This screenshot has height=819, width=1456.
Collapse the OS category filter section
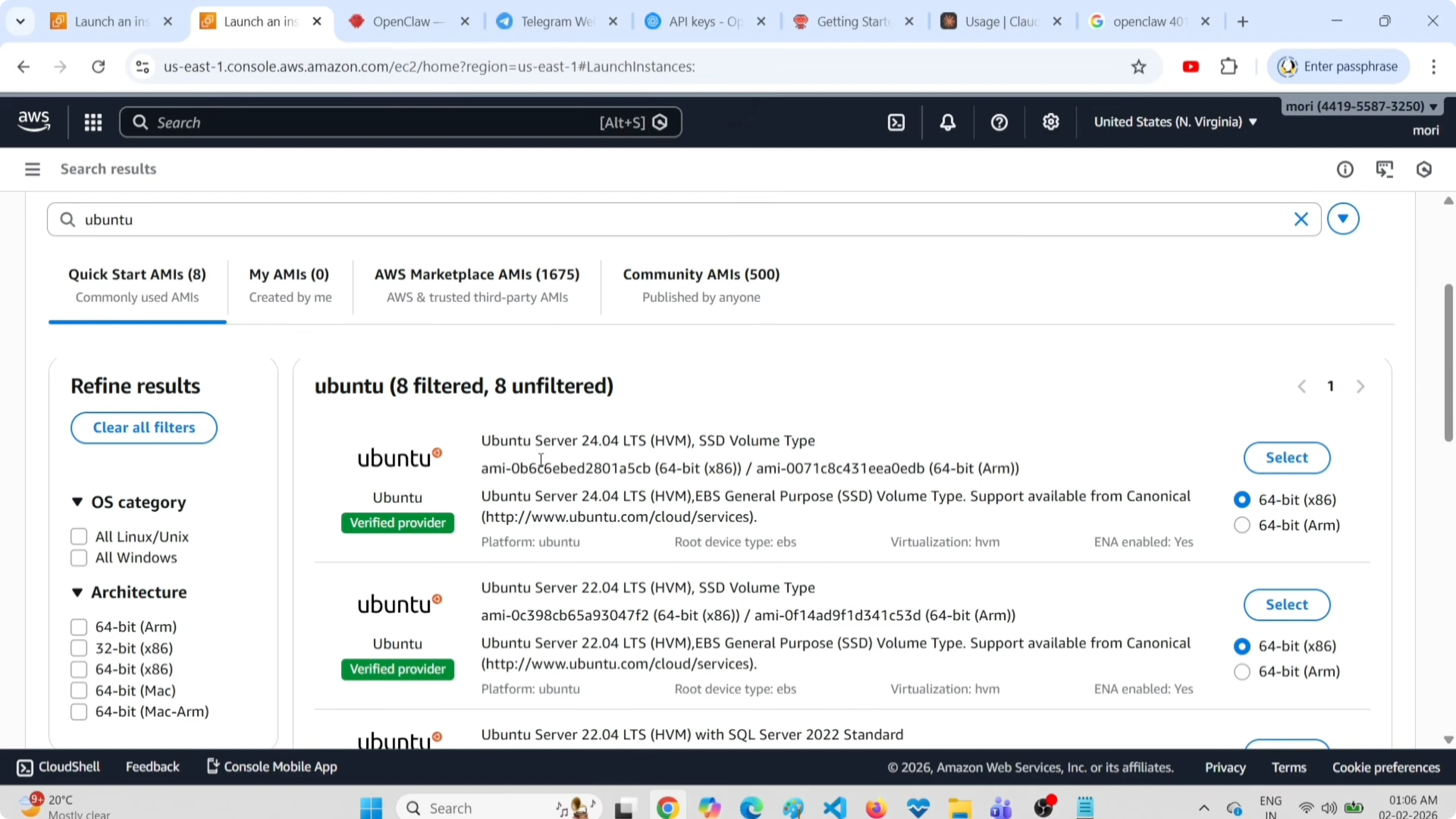pyautogui.click(x=77, y=502)
